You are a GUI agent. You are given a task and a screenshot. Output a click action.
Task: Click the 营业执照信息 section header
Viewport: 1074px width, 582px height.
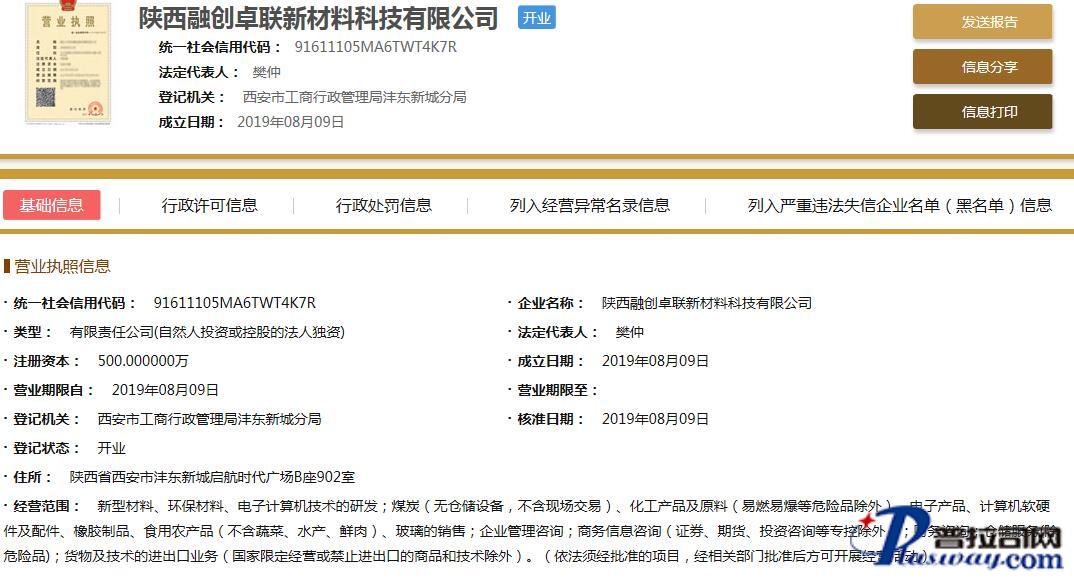tap(61, 266)
